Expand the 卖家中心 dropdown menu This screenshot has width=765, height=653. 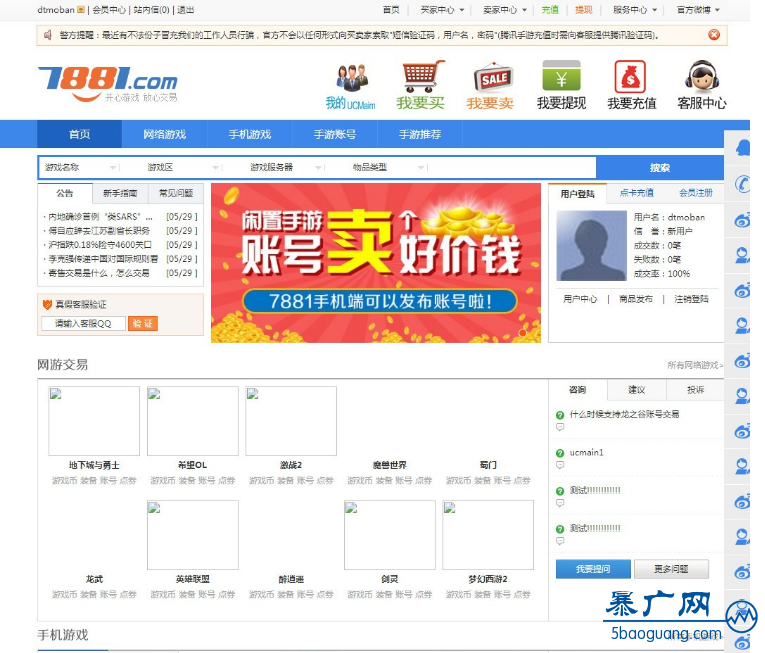tap(505, 10)
